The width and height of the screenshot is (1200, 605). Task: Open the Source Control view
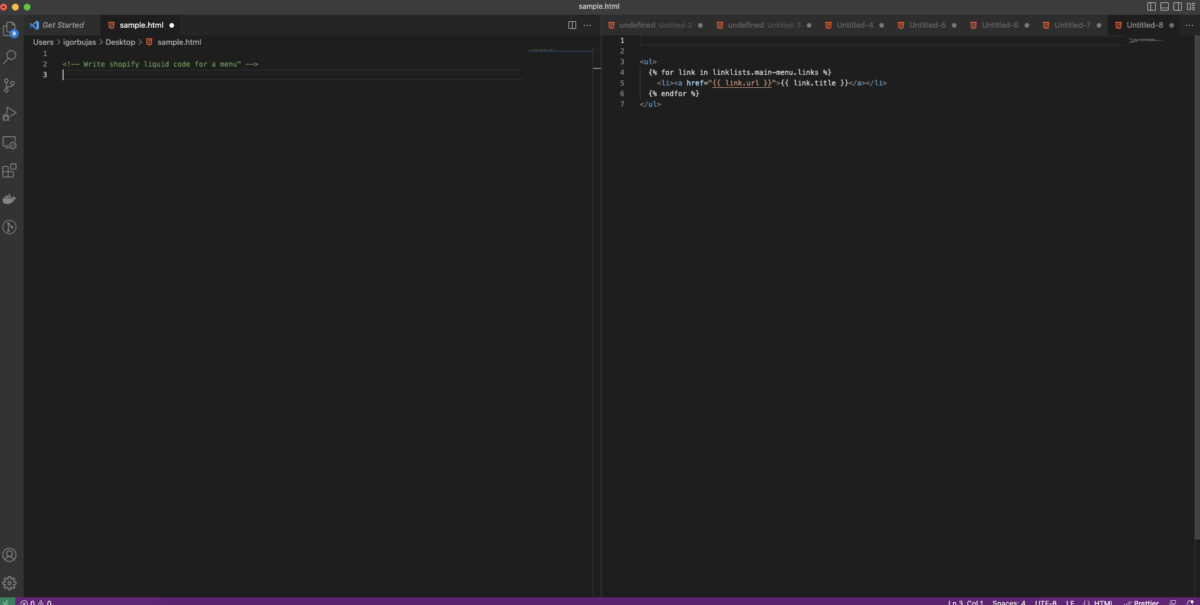10,85
